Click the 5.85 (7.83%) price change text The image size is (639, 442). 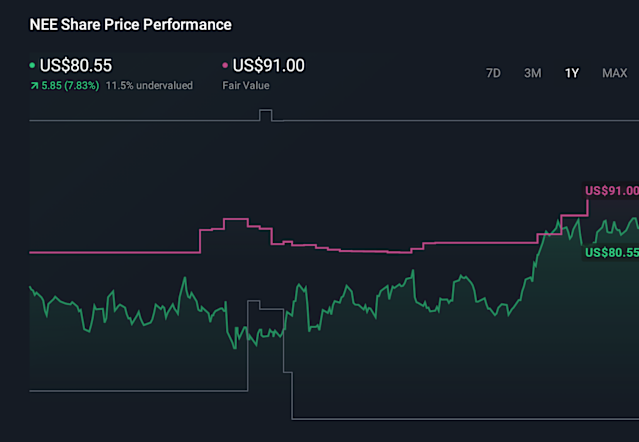pos(70,86)
